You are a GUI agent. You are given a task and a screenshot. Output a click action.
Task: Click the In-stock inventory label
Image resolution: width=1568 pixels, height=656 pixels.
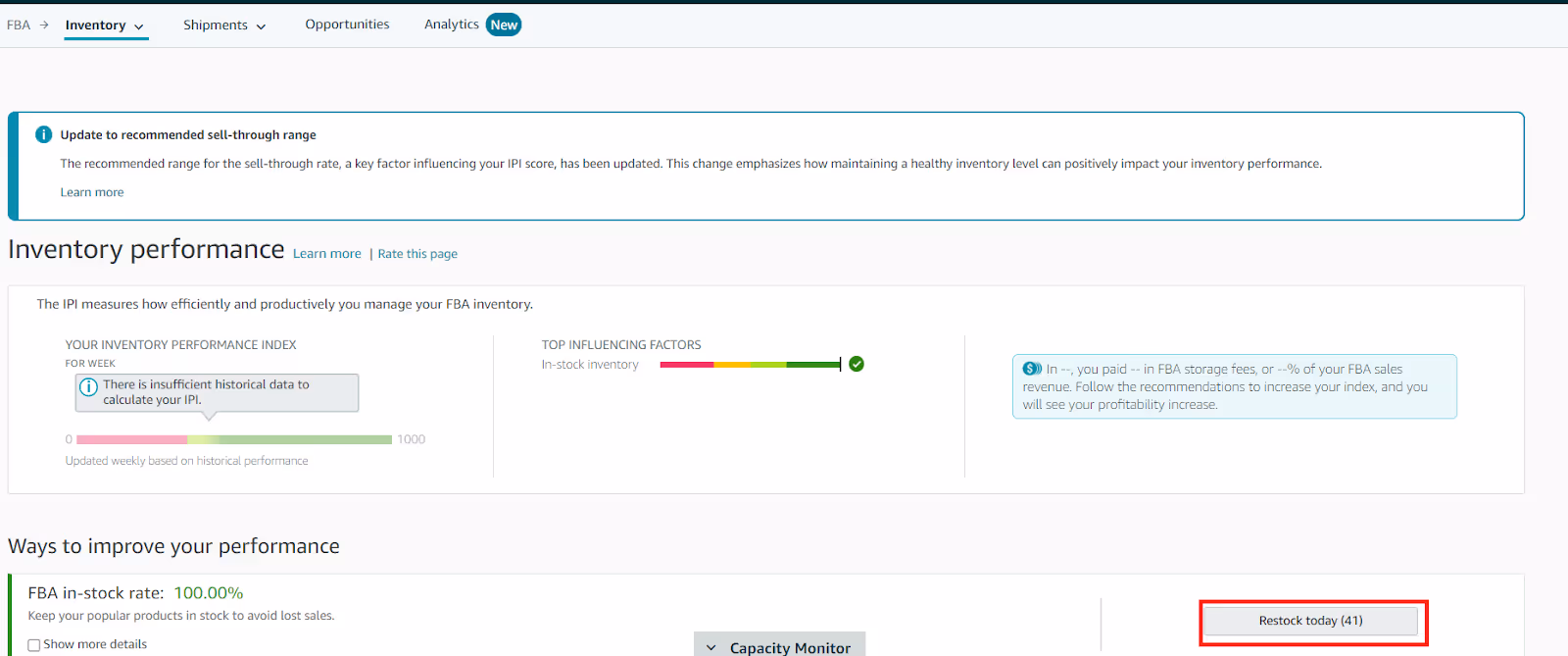[x=590, y=365]
